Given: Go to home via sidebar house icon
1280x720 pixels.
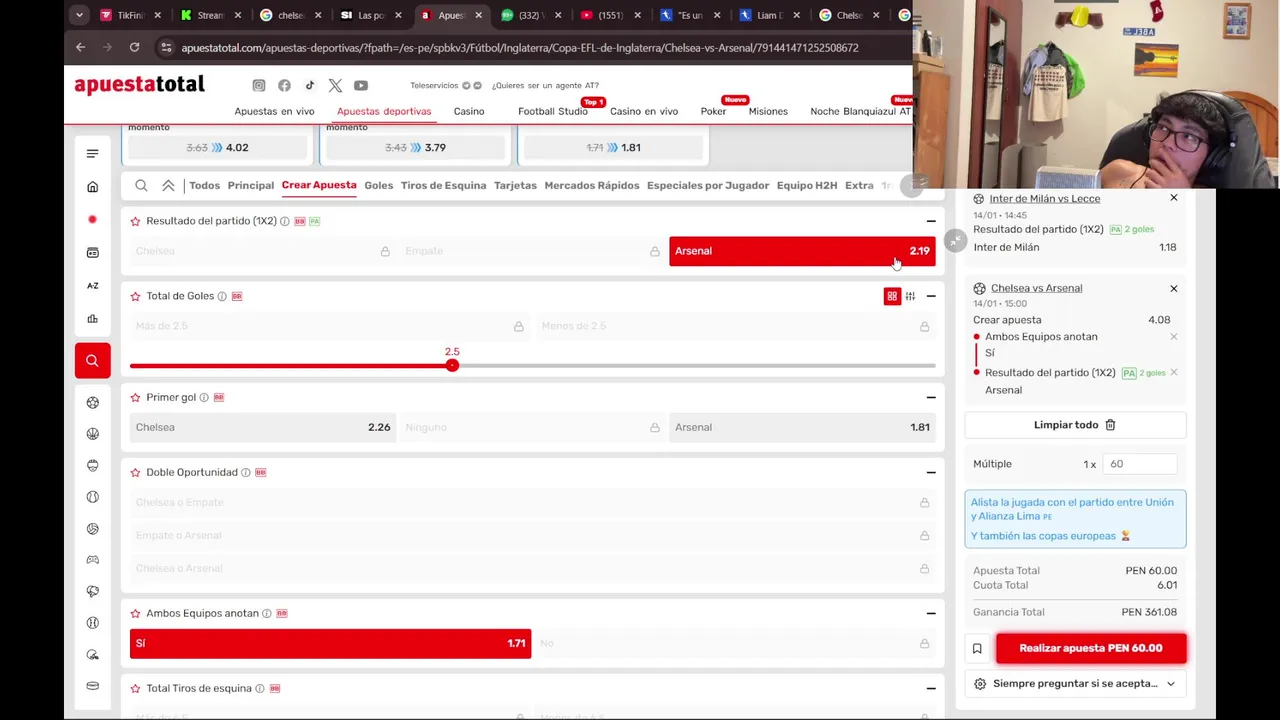Looking at the screenshot, I should (x=92, y=187).
